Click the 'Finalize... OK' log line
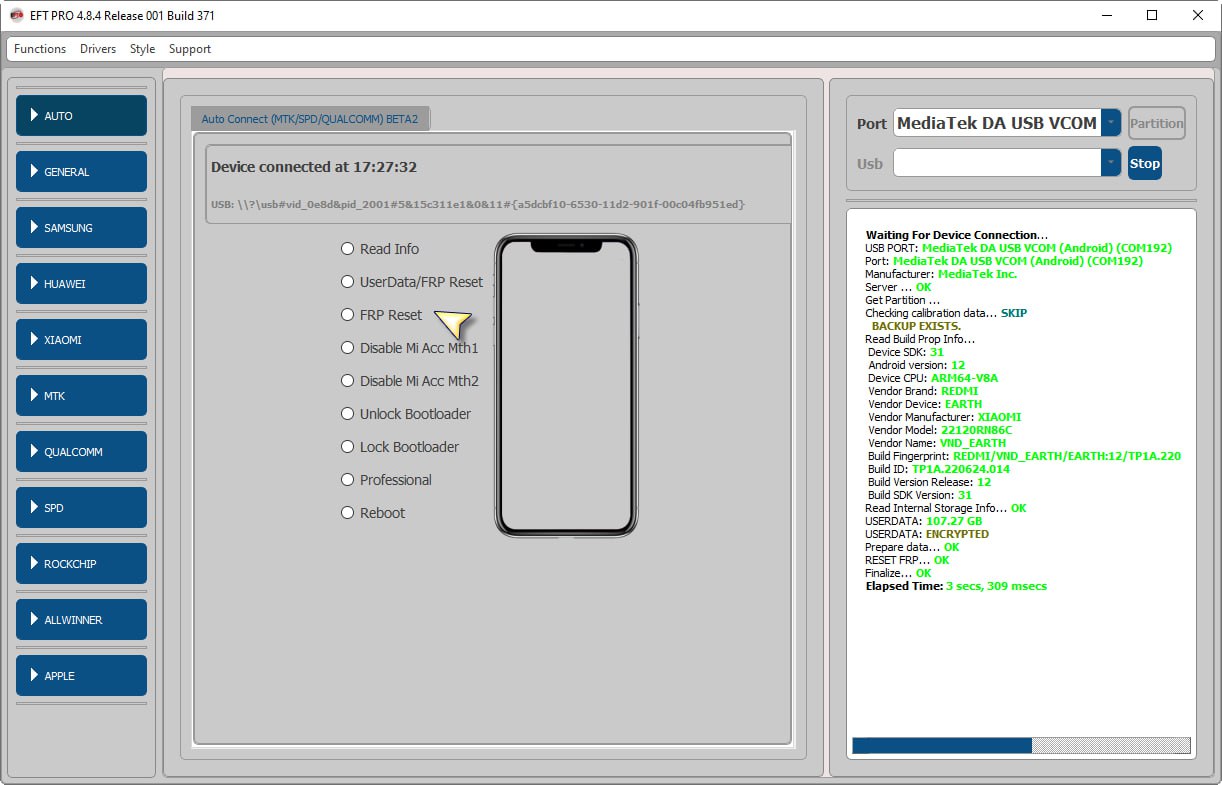The width and height of the screenshot is (1222, 785). [x=898, y=573]
